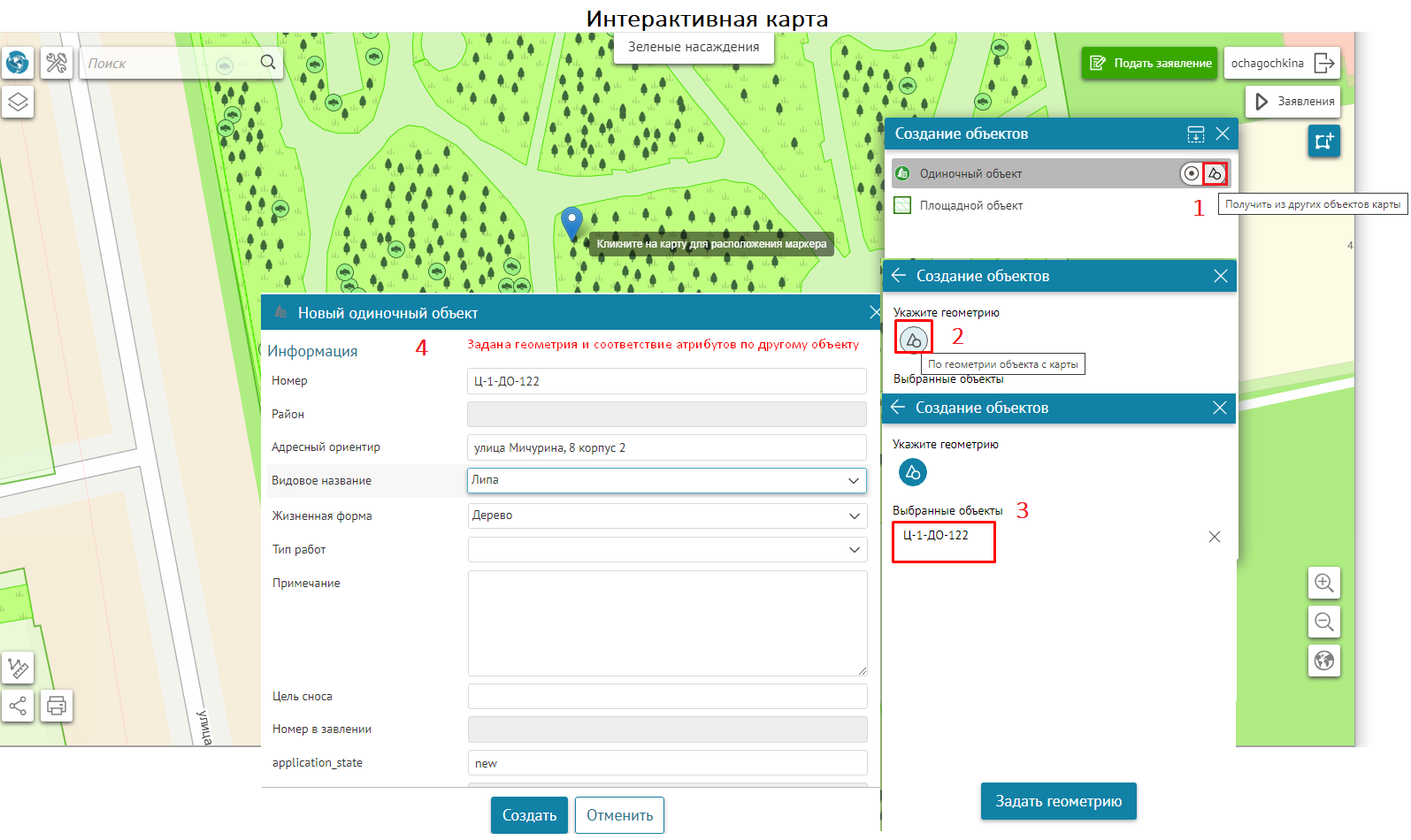The width and height of the screenshot is (1411, 840).
Task: Remove selected object Ц-1-ДО-122
Action: [1214, 537]
